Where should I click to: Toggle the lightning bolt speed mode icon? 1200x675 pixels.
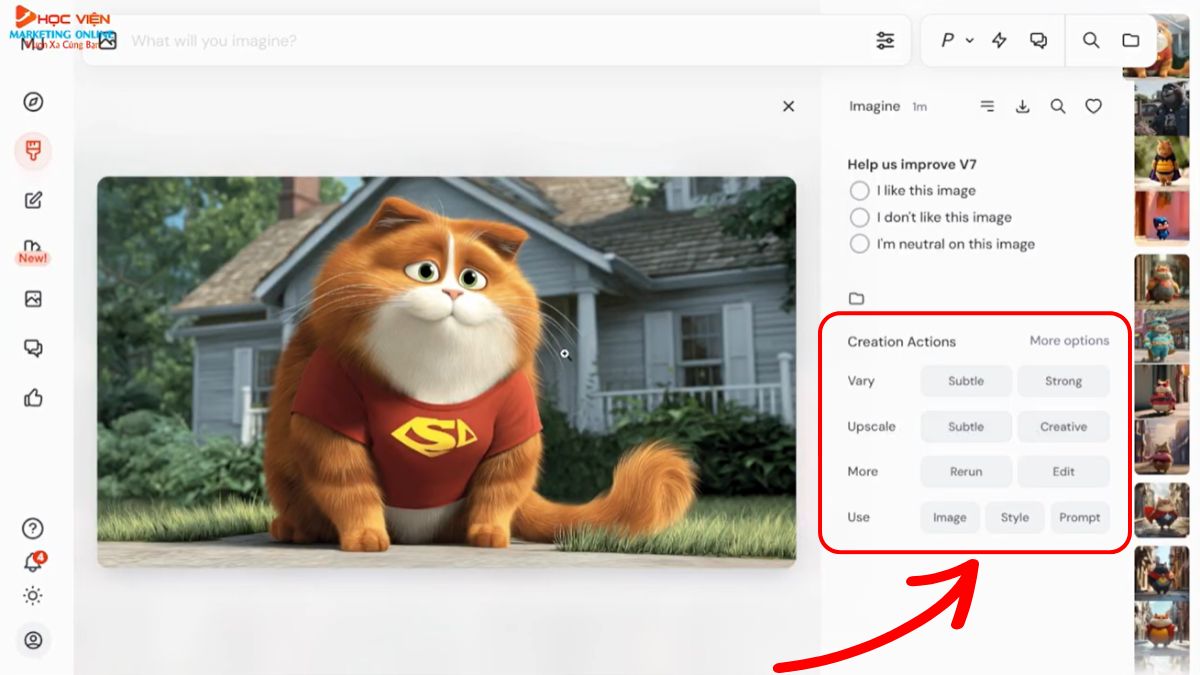pyautogui.click(x=999, y=40)
